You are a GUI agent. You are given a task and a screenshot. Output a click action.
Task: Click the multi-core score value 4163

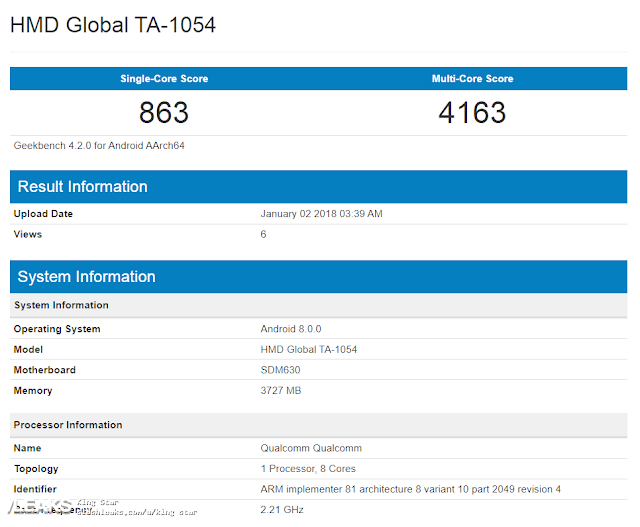472,113
